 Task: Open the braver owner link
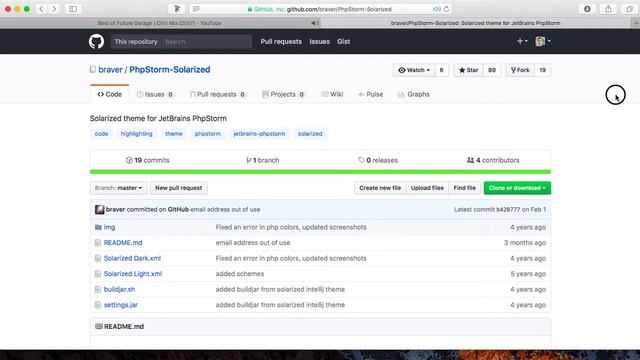point(110,70)
